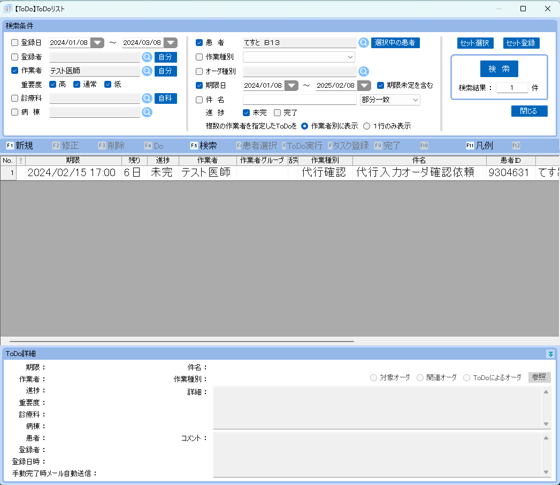Click the large 検索 button

[499, 69]
